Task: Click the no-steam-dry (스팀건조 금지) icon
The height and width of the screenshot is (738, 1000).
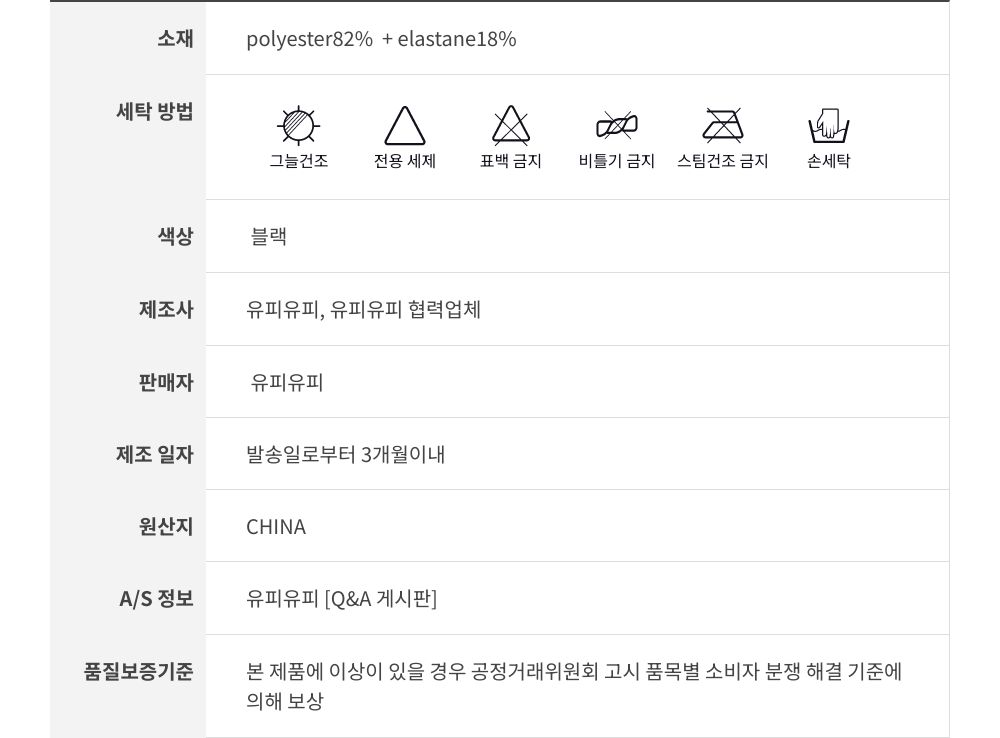Action: [x=723, y=126]
